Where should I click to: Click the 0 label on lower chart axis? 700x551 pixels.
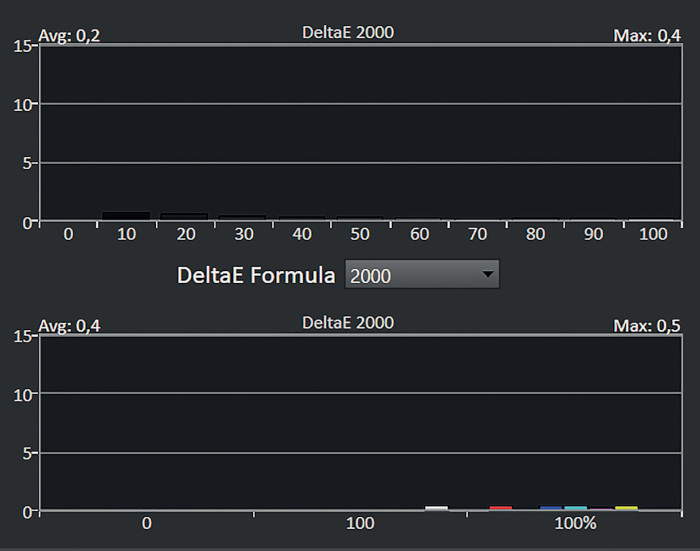[x=146, y=524]
